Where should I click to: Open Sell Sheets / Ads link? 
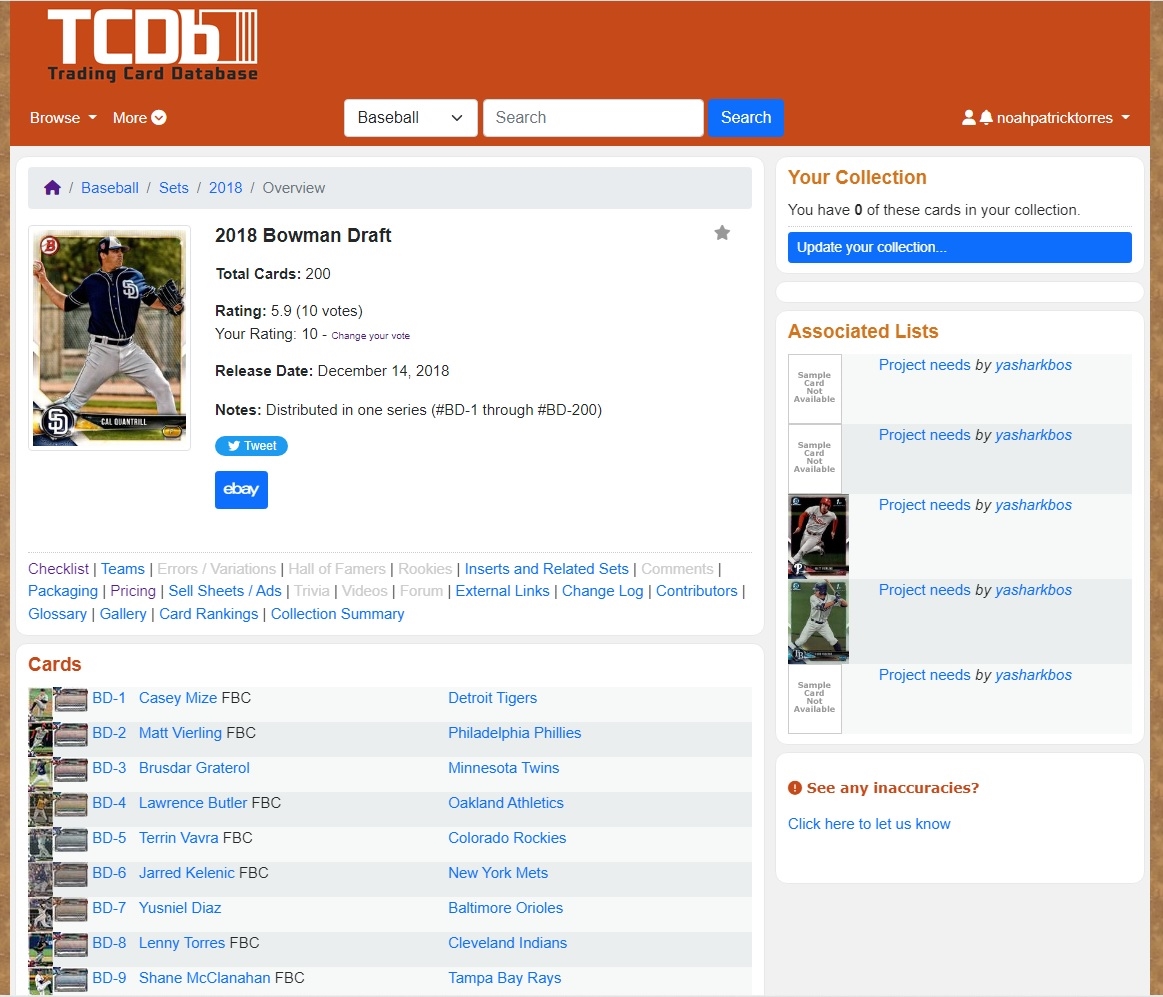click(x=225, y=591)
